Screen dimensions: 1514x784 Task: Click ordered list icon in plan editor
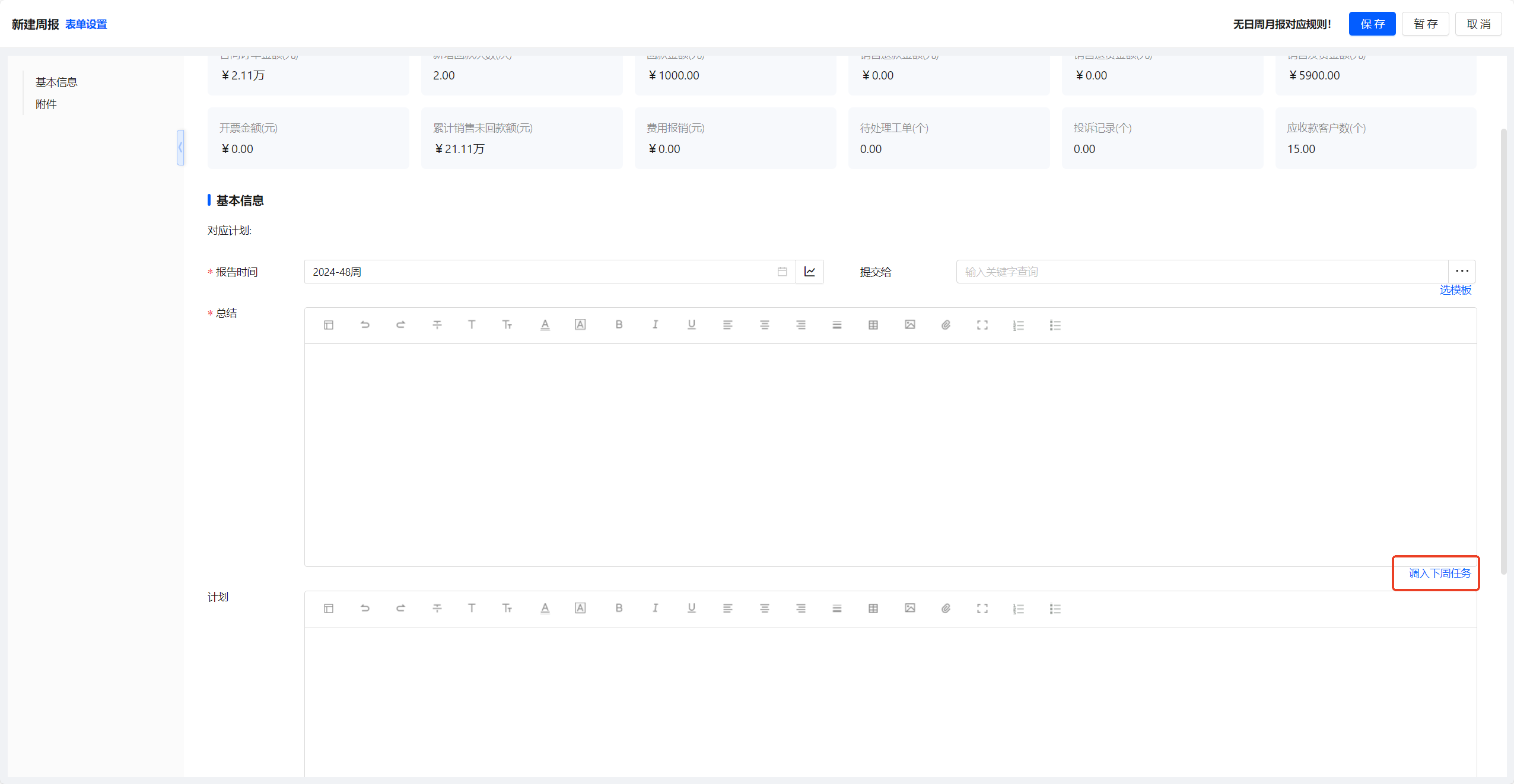pos(1018,609)
